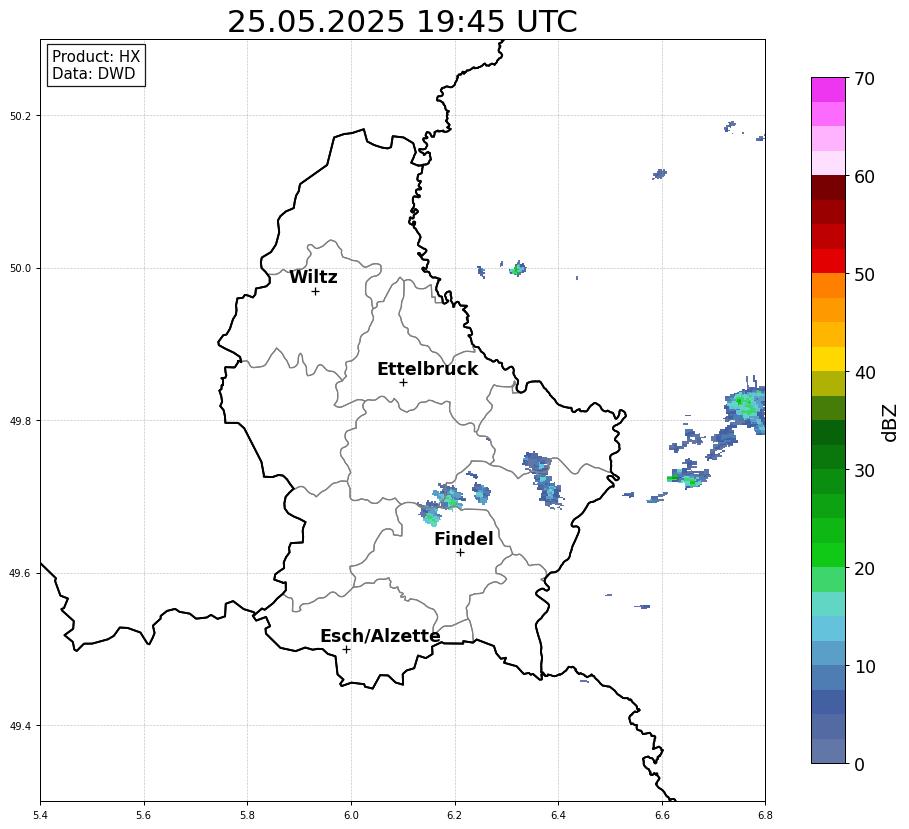The width and height of the screenshot is (909, 829).
Task: Click the longitude label 5.6
Action: [x=144, y=815]
